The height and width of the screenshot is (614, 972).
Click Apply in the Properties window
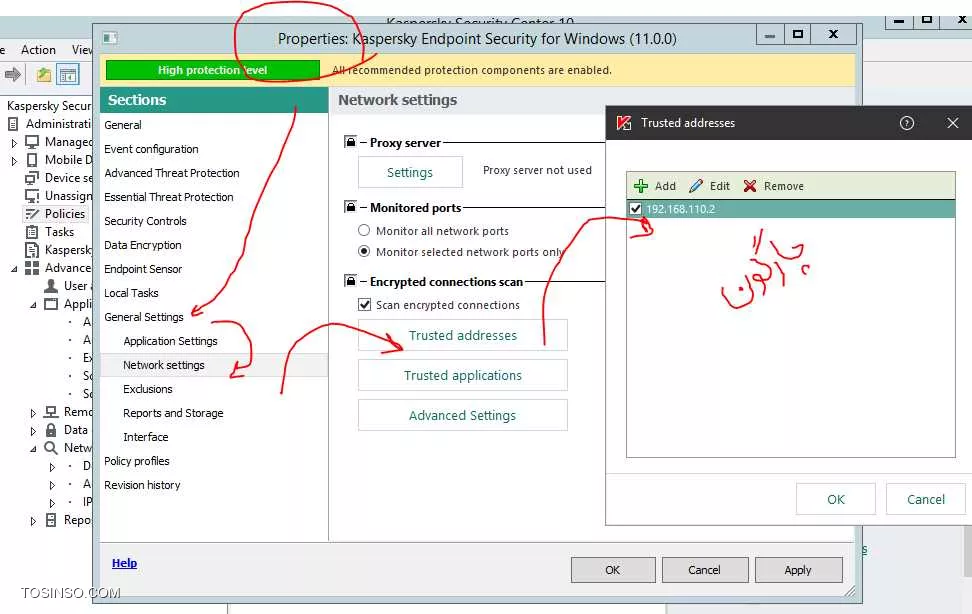798,570
